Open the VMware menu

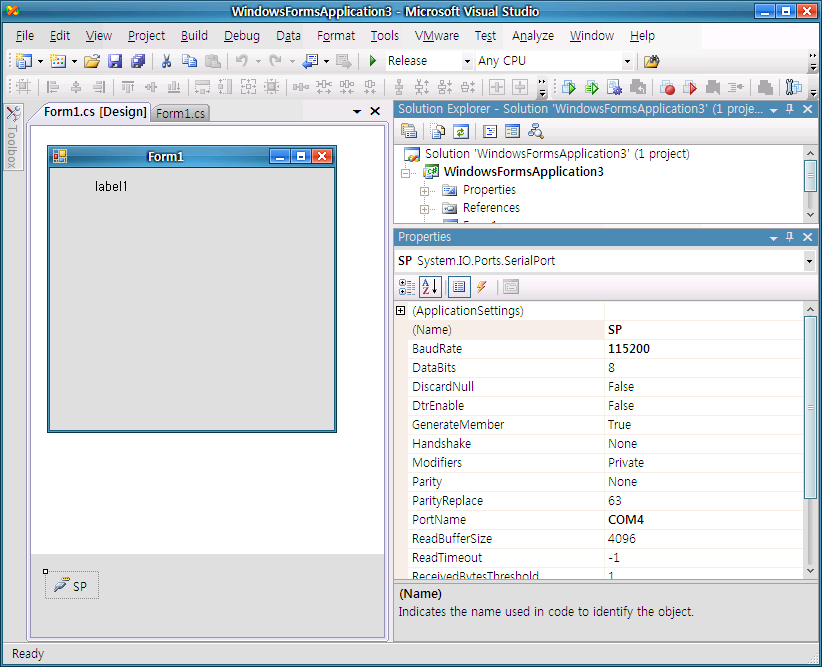coord(437,36)
